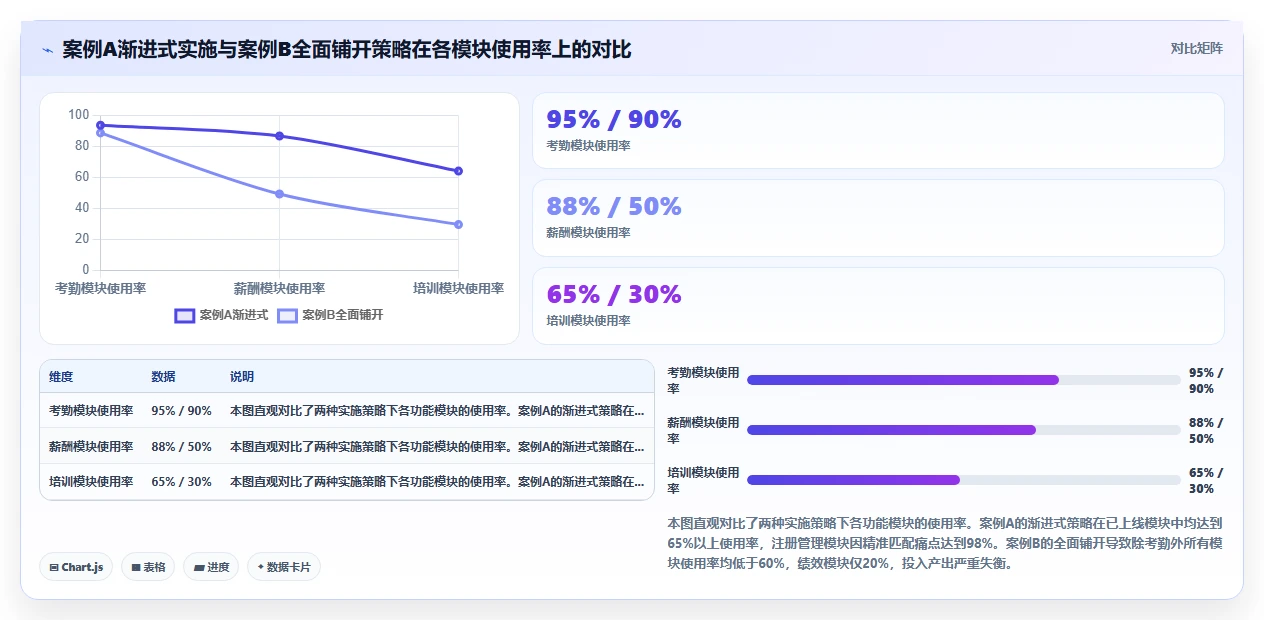
Task: Click the 88% / 50% data card value
Action: click(614, 207)
